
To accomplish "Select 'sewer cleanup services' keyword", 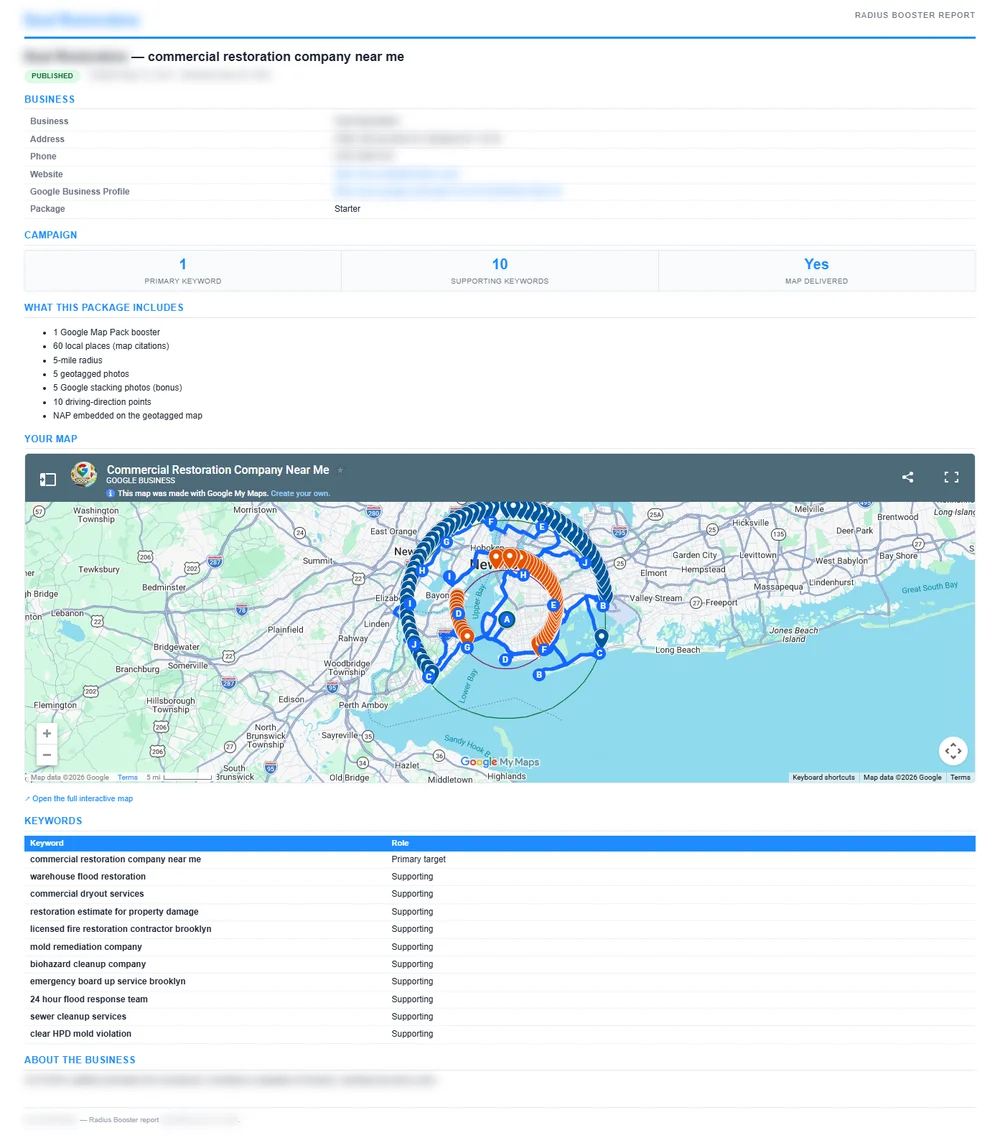I will [x=78, y=1017].
